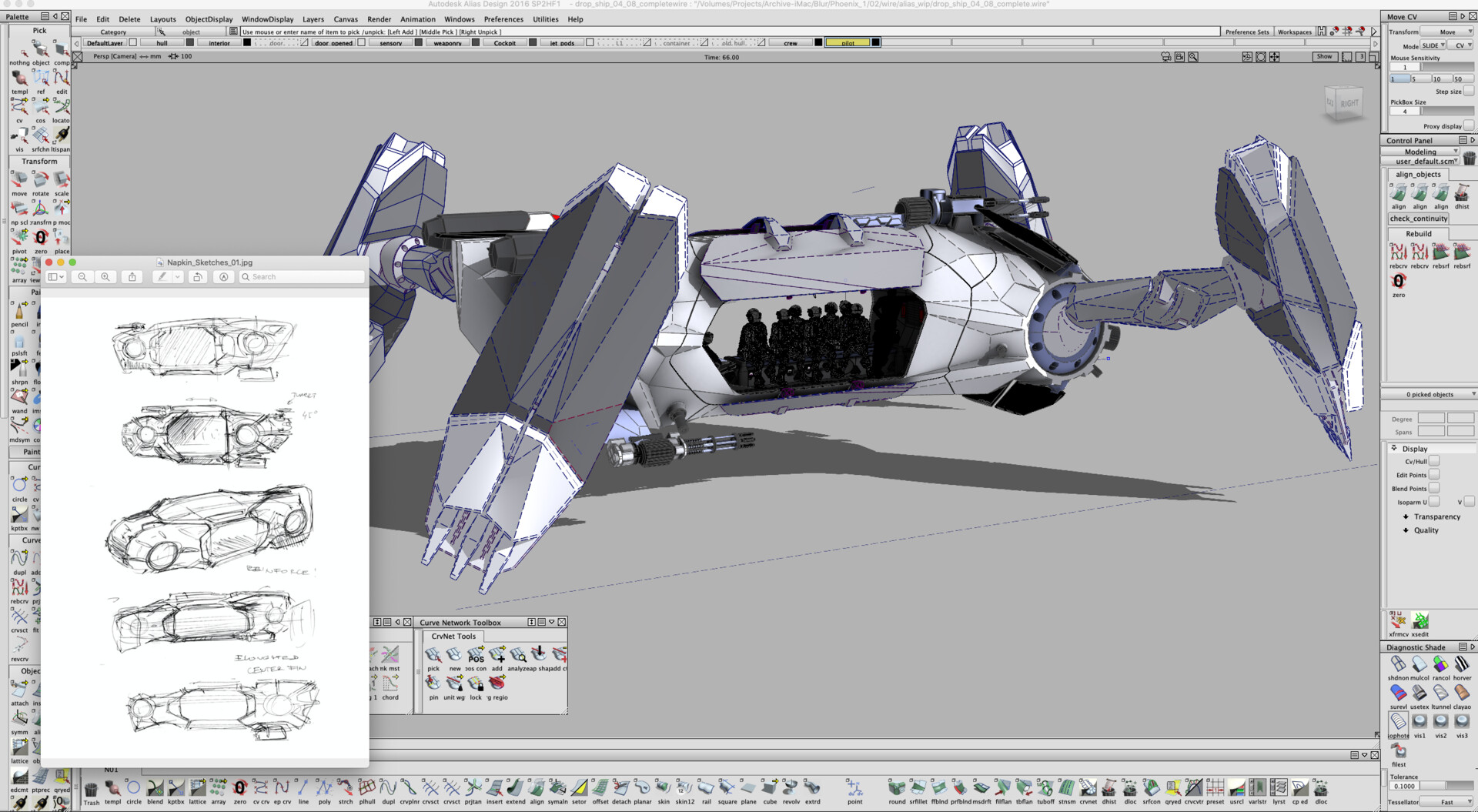Adjust the Mouse Sensitivity slider
The width and height of the screenshot is (1478, 812).
coord(1446,67)
